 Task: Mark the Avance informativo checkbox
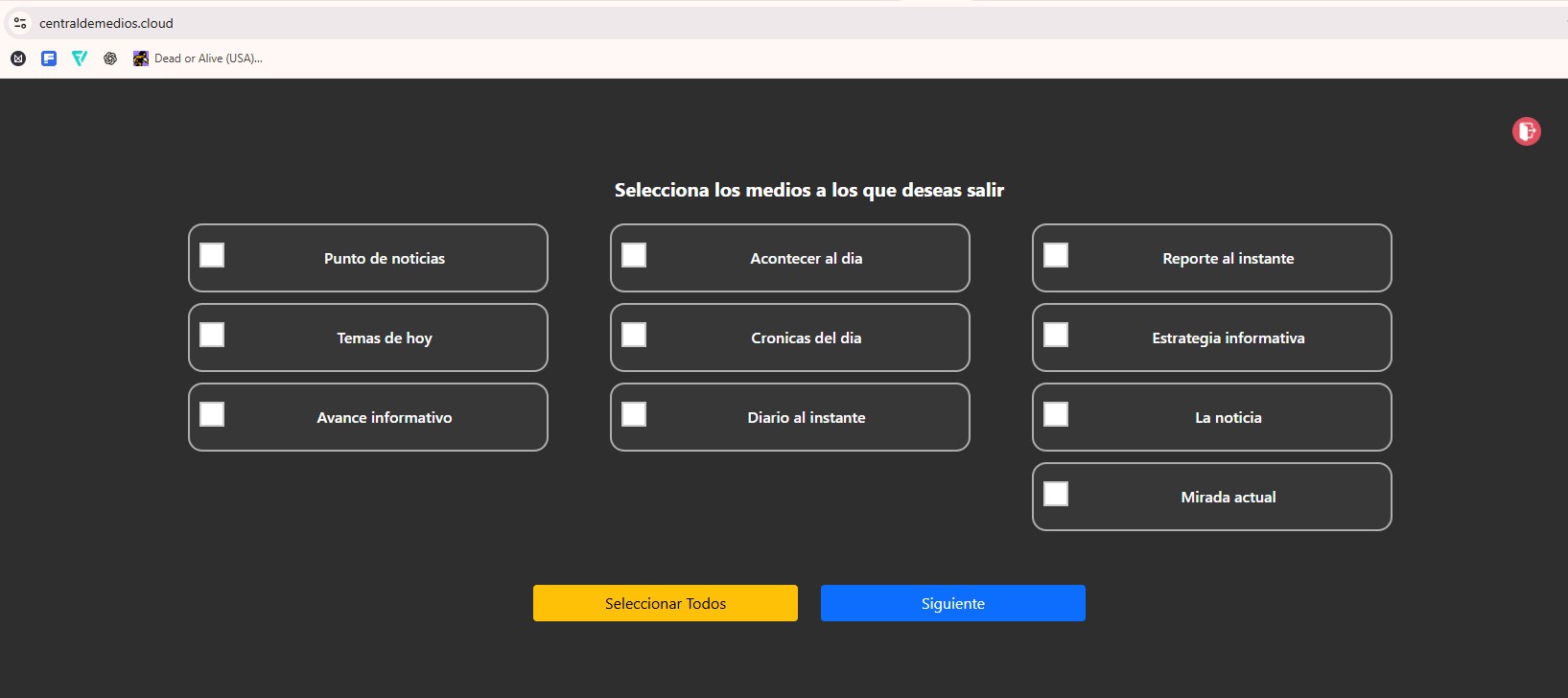[x=212, y=414]
